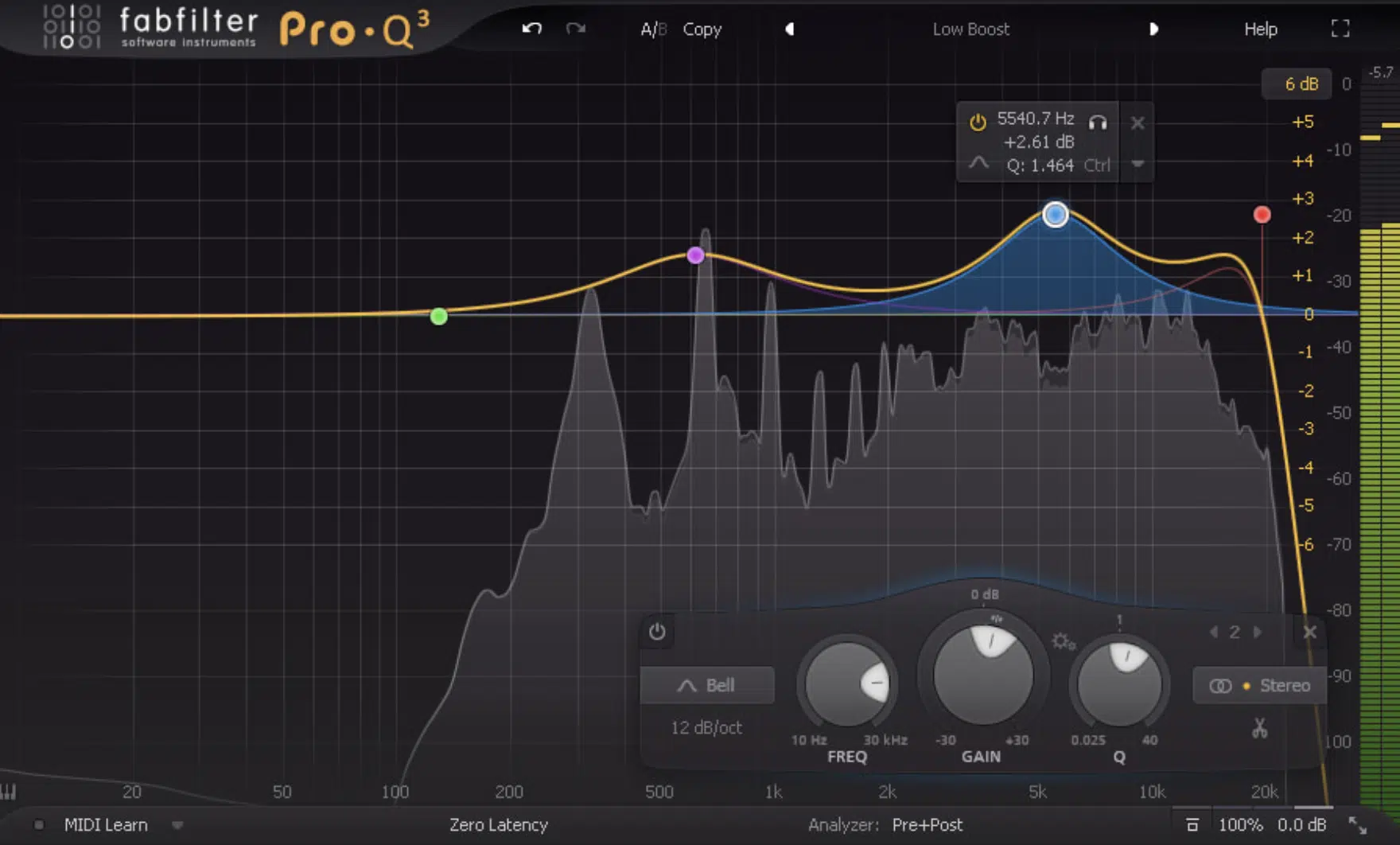Screen dimensions: 1400x845
Task: Open the 12 dB/oct slope selector
Action: click(706, 728)
